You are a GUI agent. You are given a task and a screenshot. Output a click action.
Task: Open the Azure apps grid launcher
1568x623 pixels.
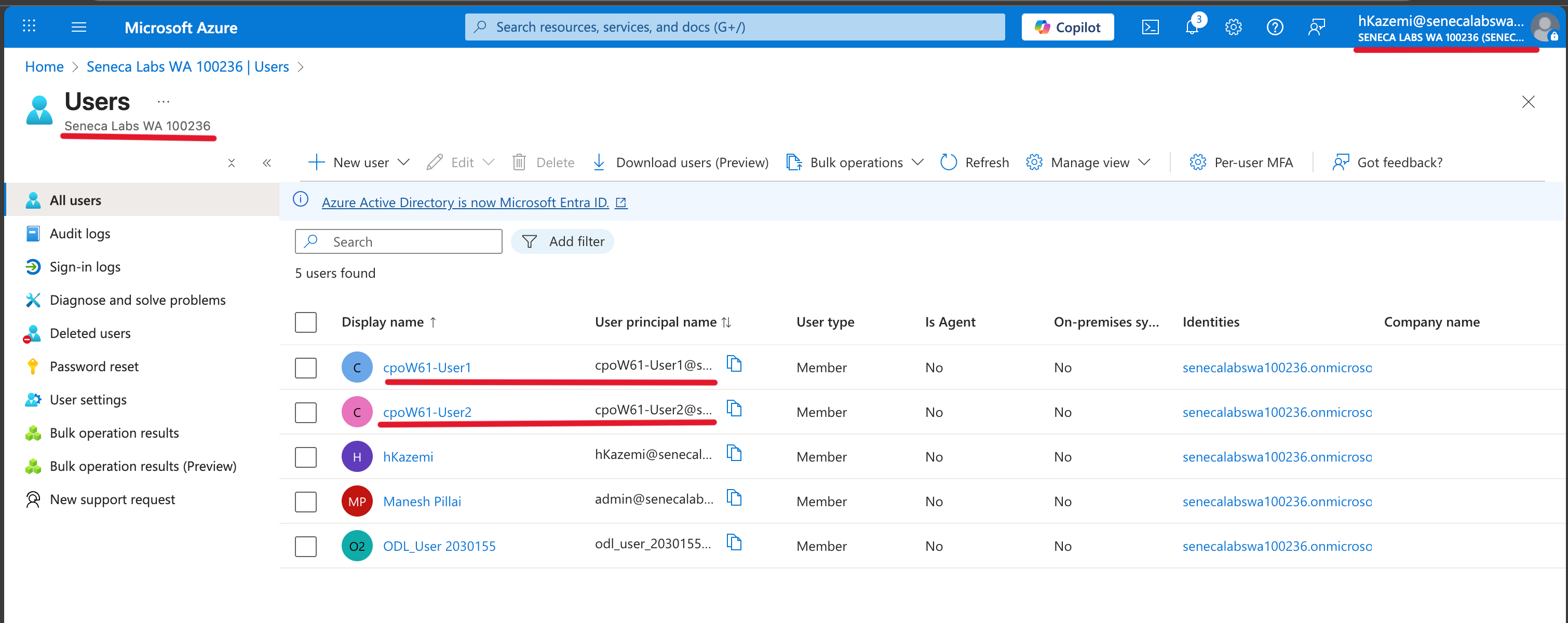click(29, 26)
